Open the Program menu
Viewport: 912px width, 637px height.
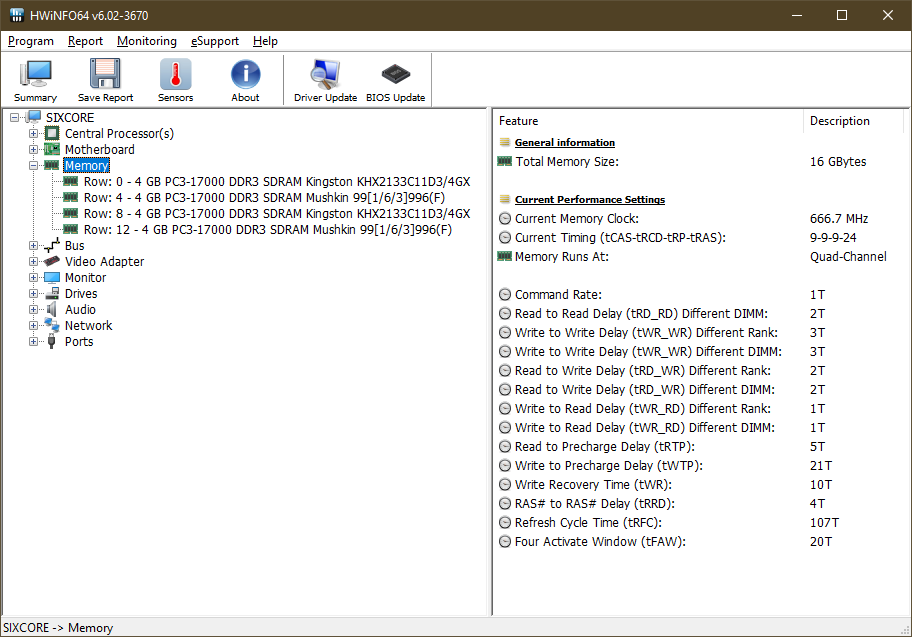31,41
